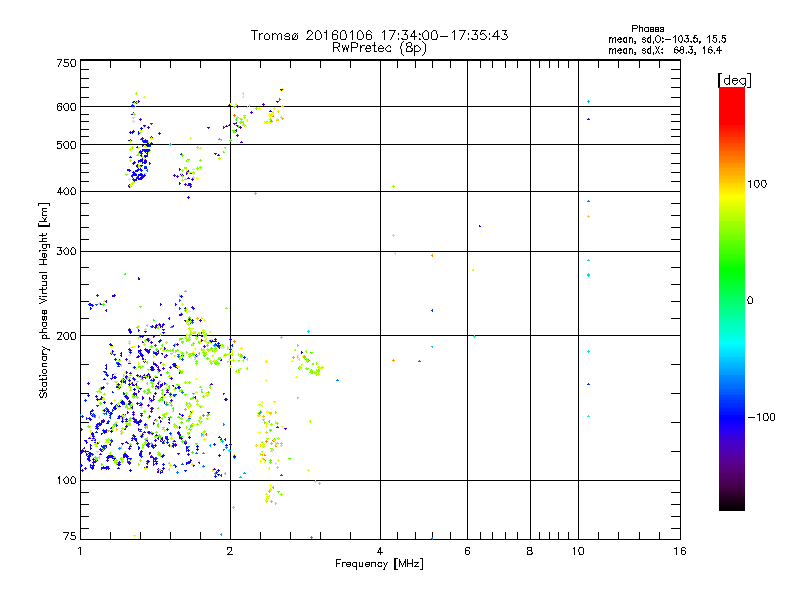Click the black bottom of the phase colorbar
The image size is (800, 600).
tap(732, 503)
